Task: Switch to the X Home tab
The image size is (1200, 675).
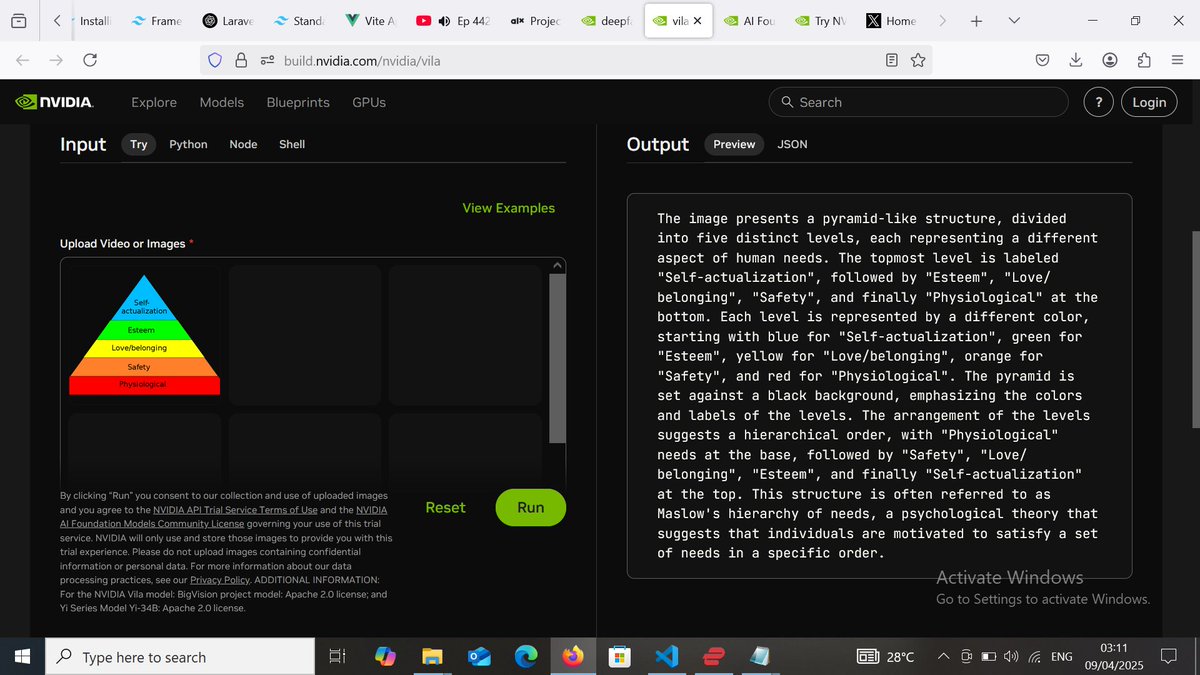Action: (892, 20)
